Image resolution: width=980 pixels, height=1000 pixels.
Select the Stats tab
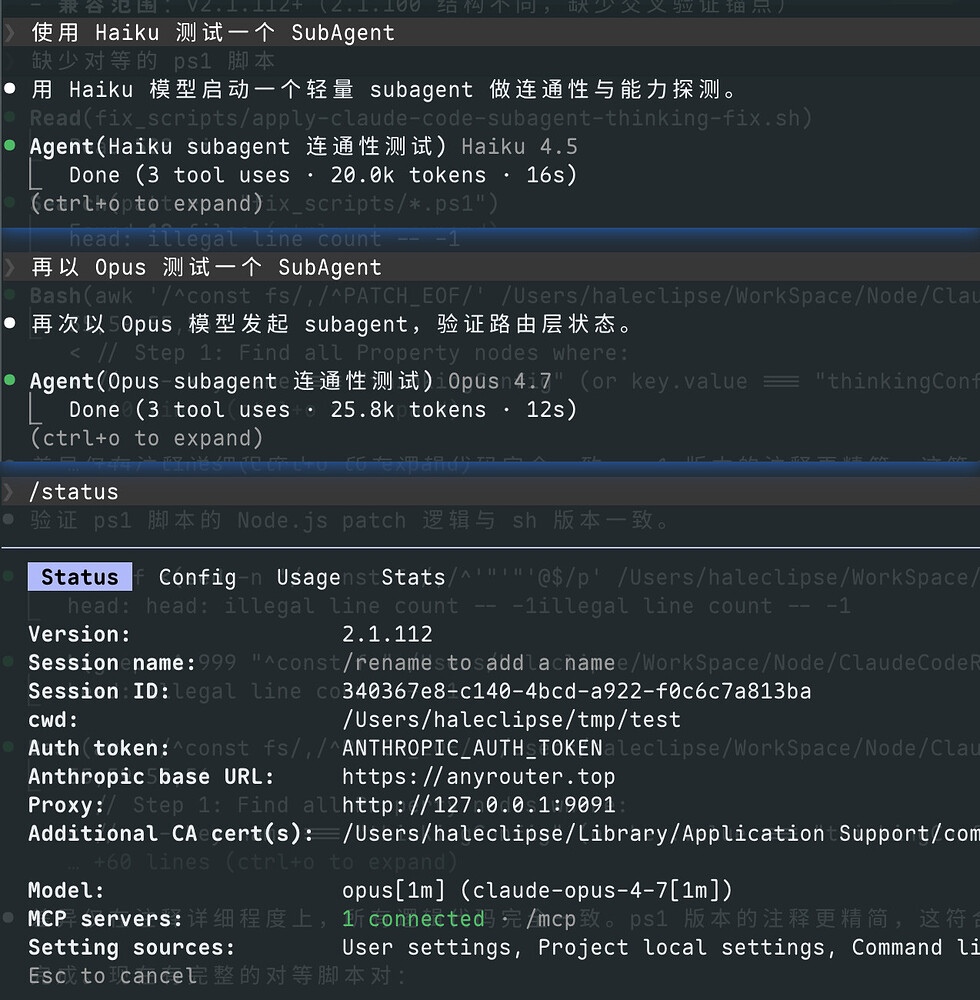[x=413, y=577]
